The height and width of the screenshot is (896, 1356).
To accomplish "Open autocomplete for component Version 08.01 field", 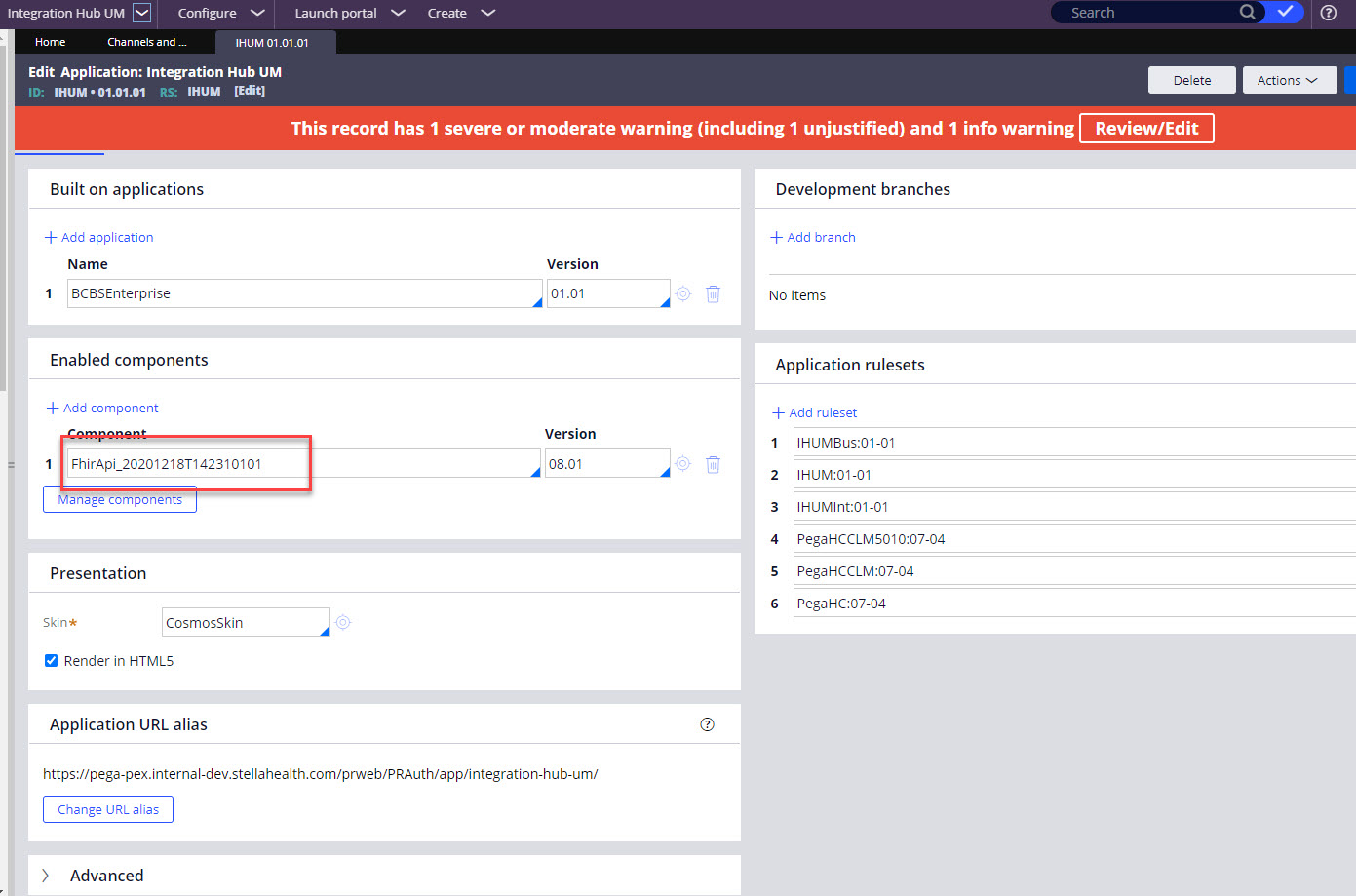I will click(665, 472).
